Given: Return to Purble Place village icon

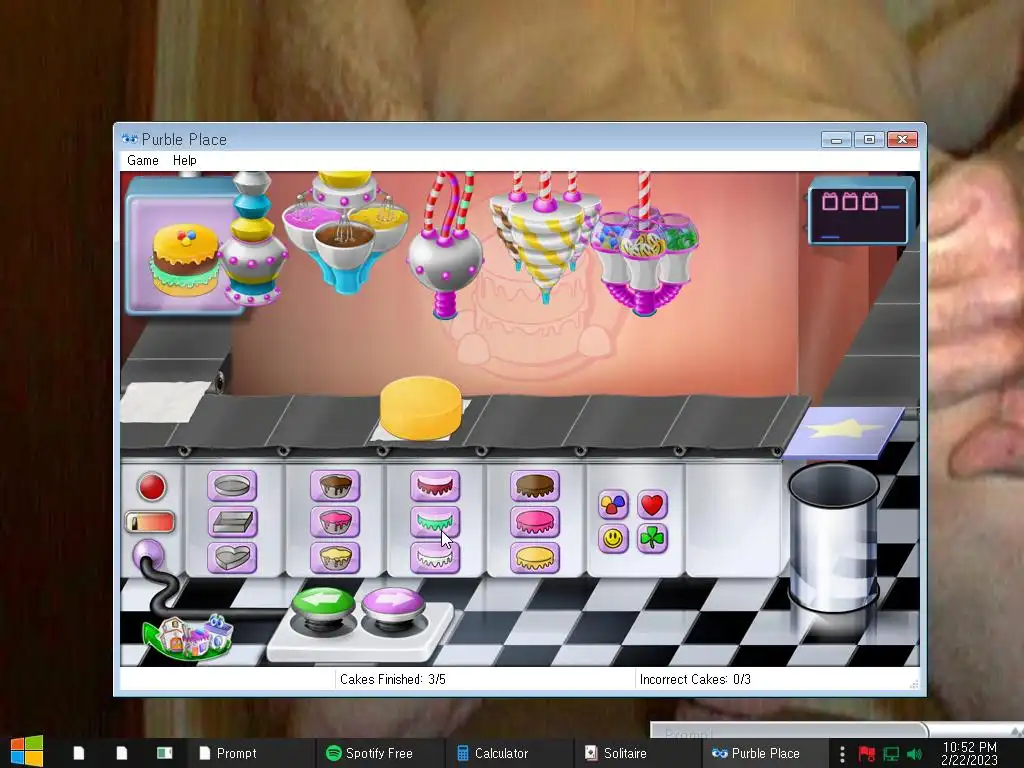Looking at the screenshot, I should point(188,635).
